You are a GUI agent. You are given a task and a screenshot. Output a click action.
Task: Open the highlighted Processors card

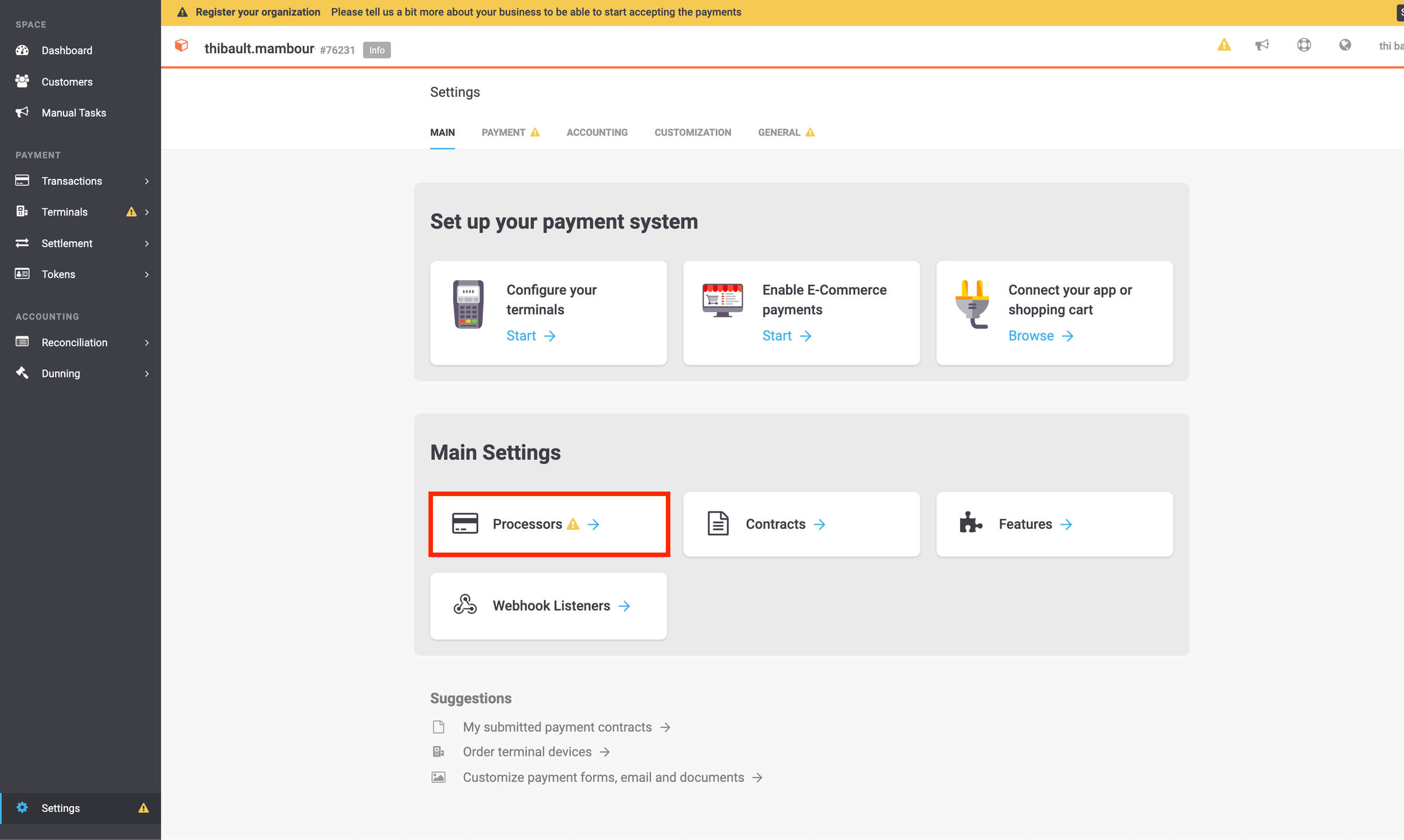[548, 523]
